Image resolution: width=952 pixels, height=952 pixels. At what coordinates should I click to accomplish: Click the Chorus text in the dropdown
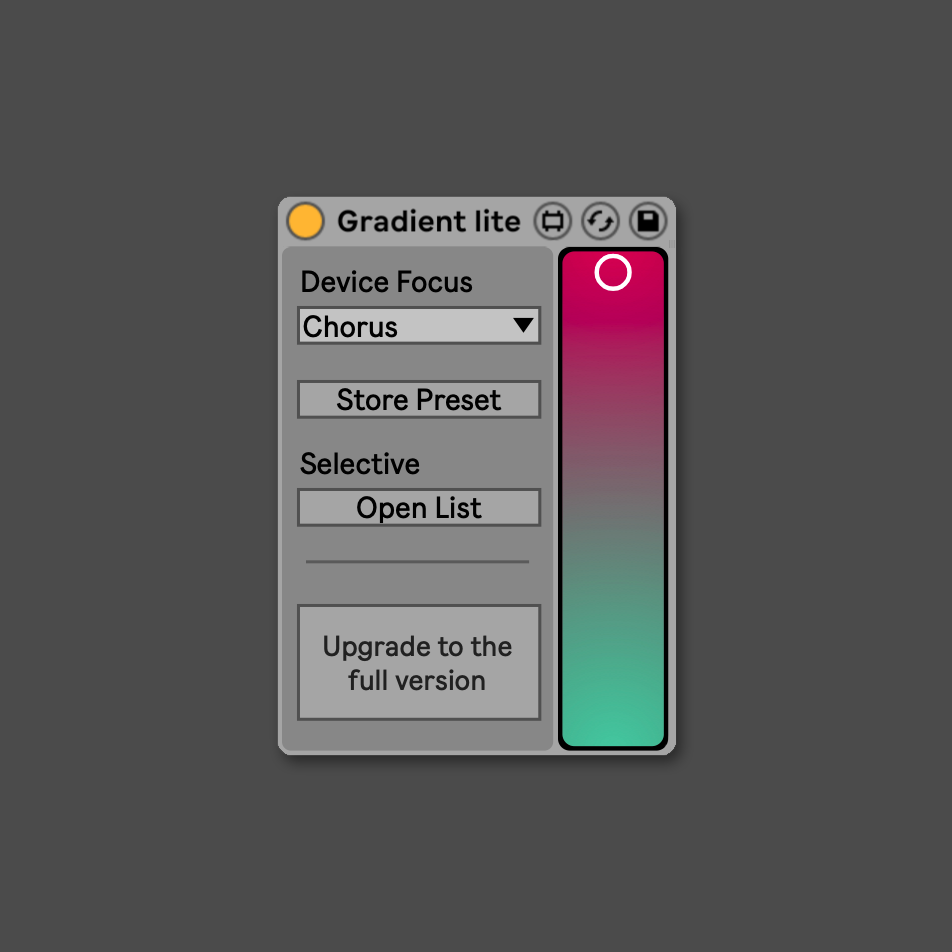(x=351, y=327)
